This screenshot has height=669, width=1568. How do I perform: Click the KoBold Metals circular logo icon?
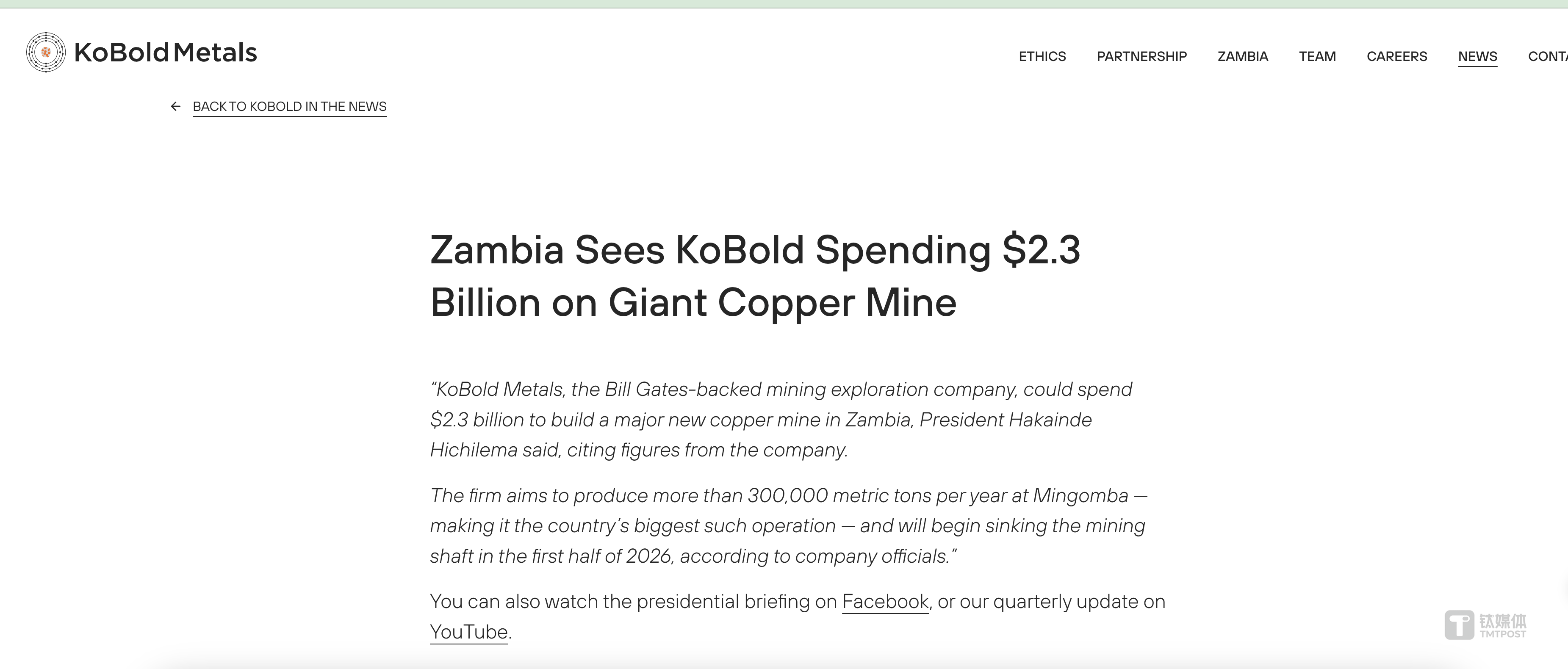[x=46, y=53]
